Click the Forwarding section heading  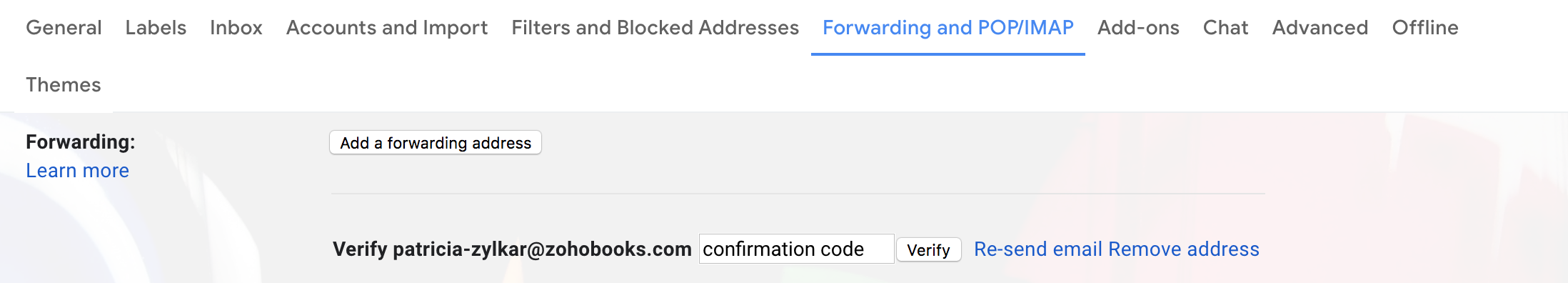click(81, 141)
